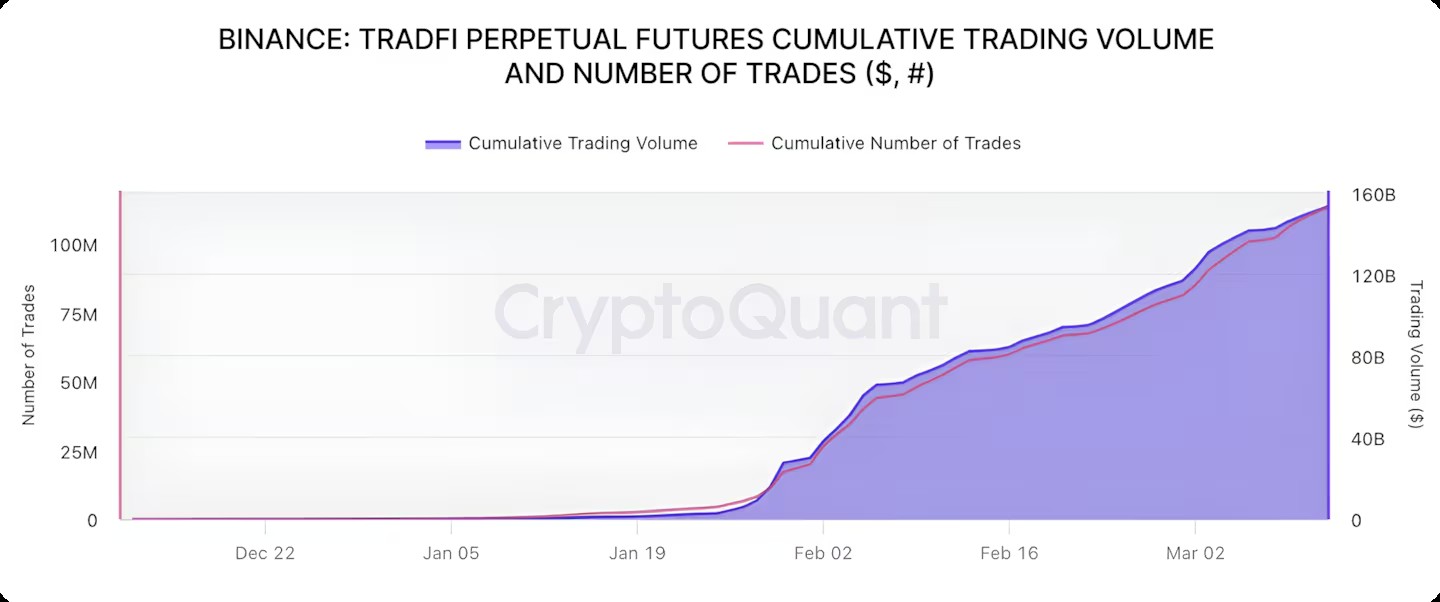The height and width of the screenshot is (602, 1440).
Task: Click the CryptoQuant watermark logo
Action: coord(720,312)
